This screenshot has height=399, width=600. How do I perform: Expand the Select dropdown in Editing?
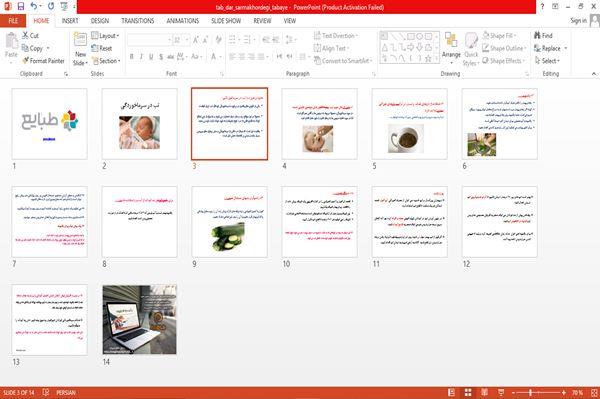pyautogui.click(x=547, y=61)
